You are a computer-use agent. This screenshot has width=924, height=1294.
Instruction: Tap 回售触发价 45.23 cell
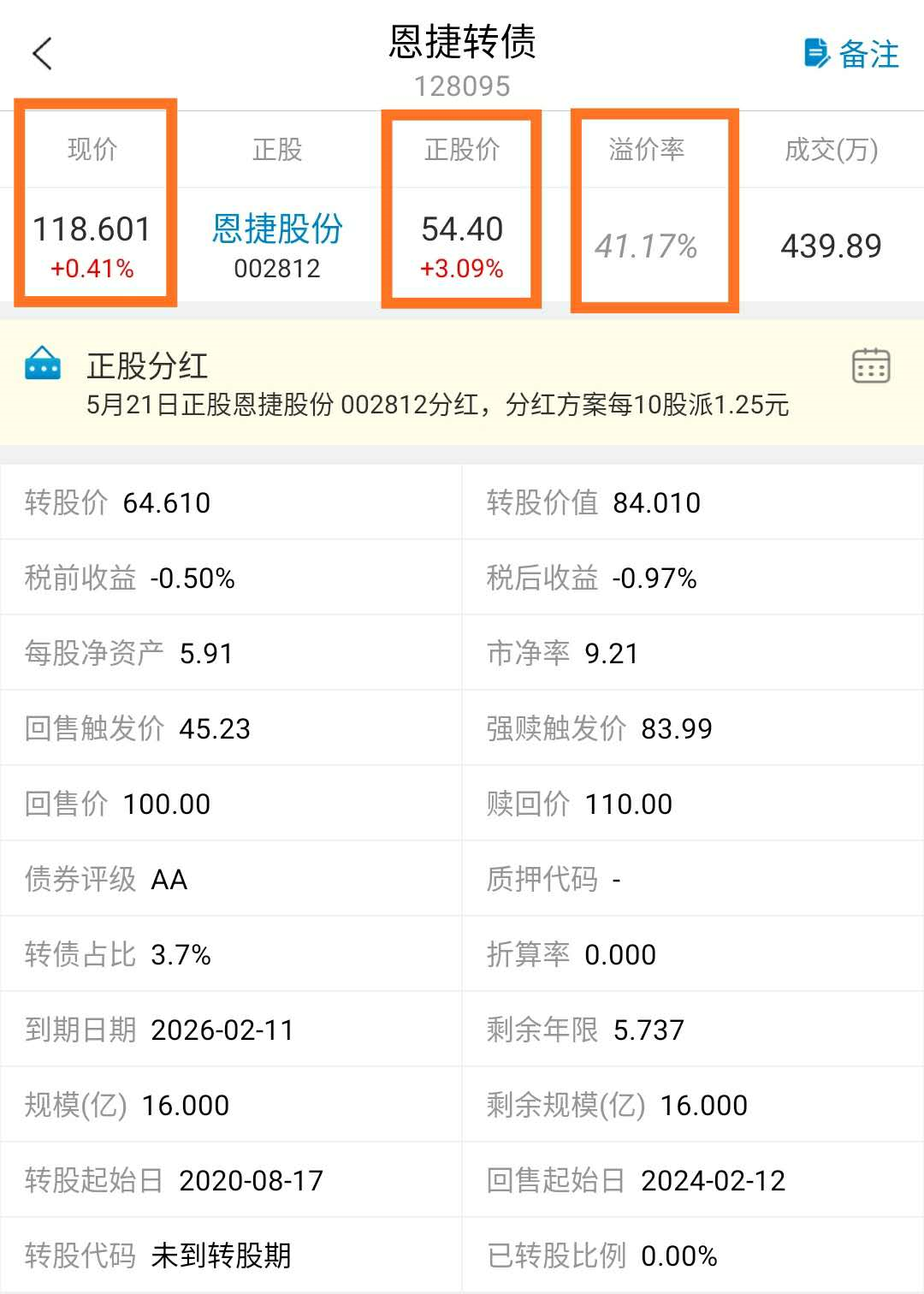[x=231, y=728]
